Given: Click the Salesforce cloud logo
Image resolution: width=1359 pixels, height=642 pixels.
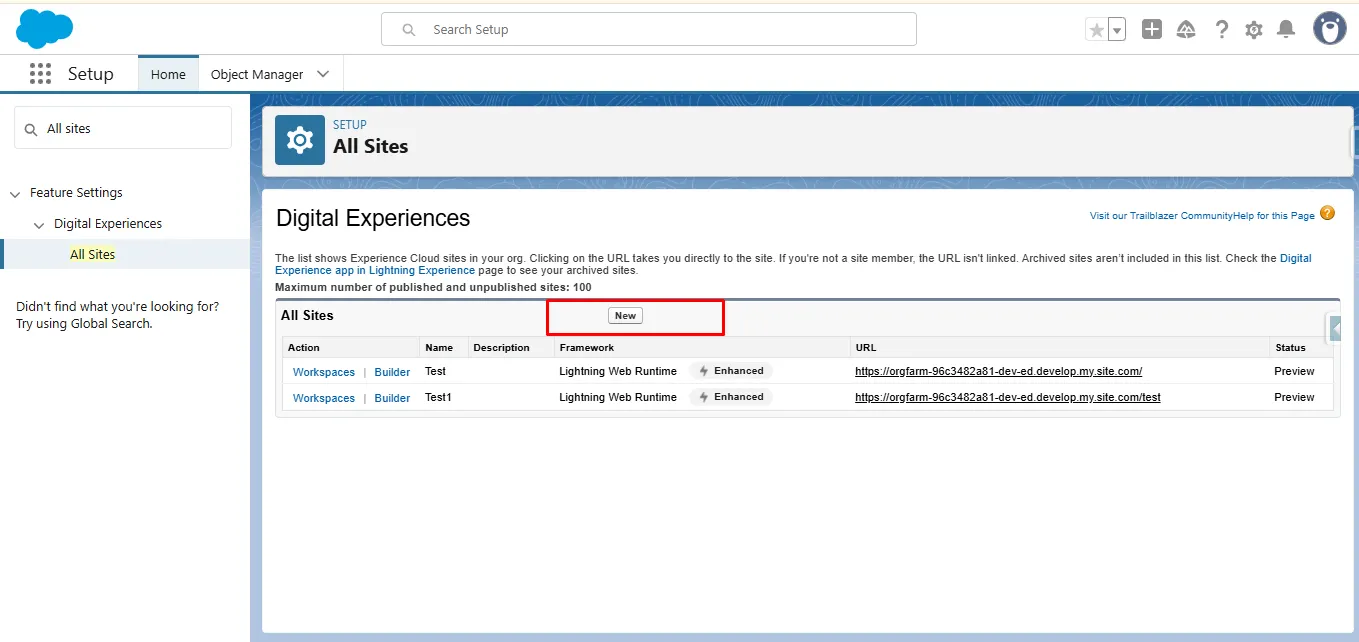Looking at the screenshot, I should pos(44,28).
